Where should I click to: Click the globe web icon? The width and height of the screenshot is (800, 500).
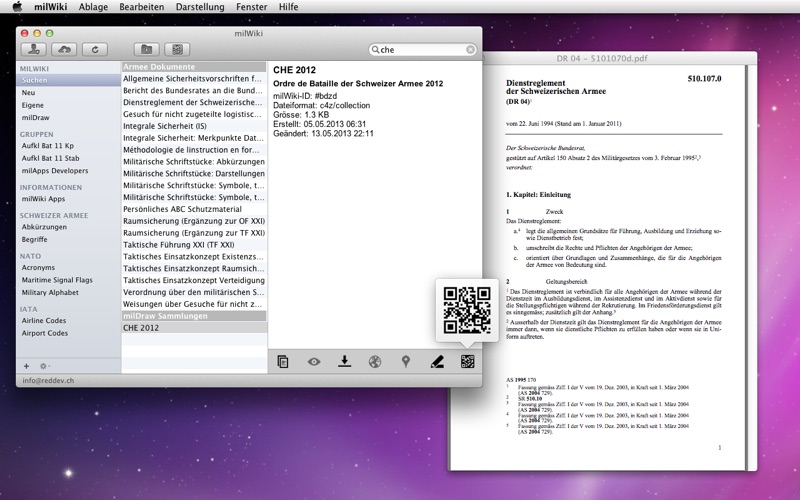coord(375,362)
